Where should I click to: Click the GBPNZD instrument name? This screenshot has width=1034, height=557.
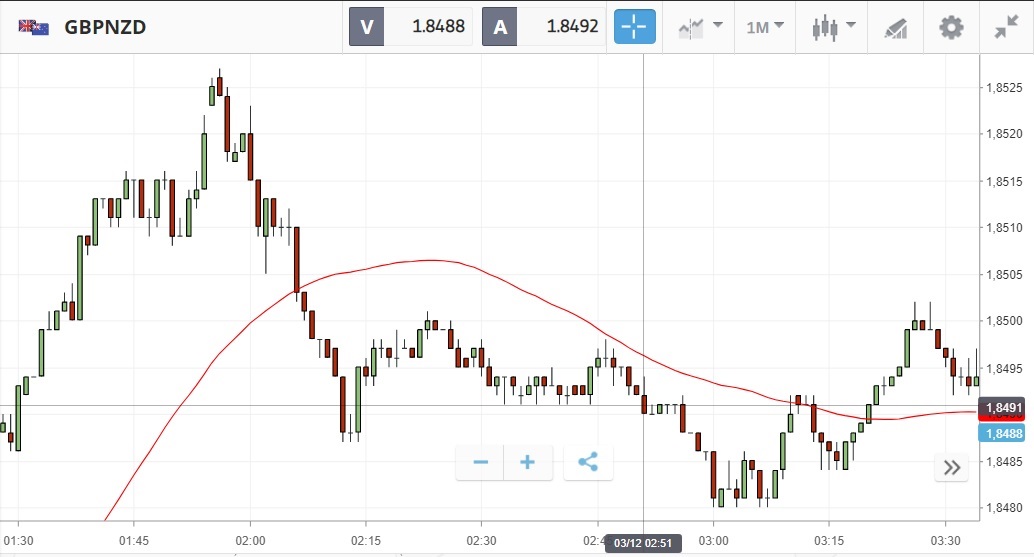(x=105, y=27)
